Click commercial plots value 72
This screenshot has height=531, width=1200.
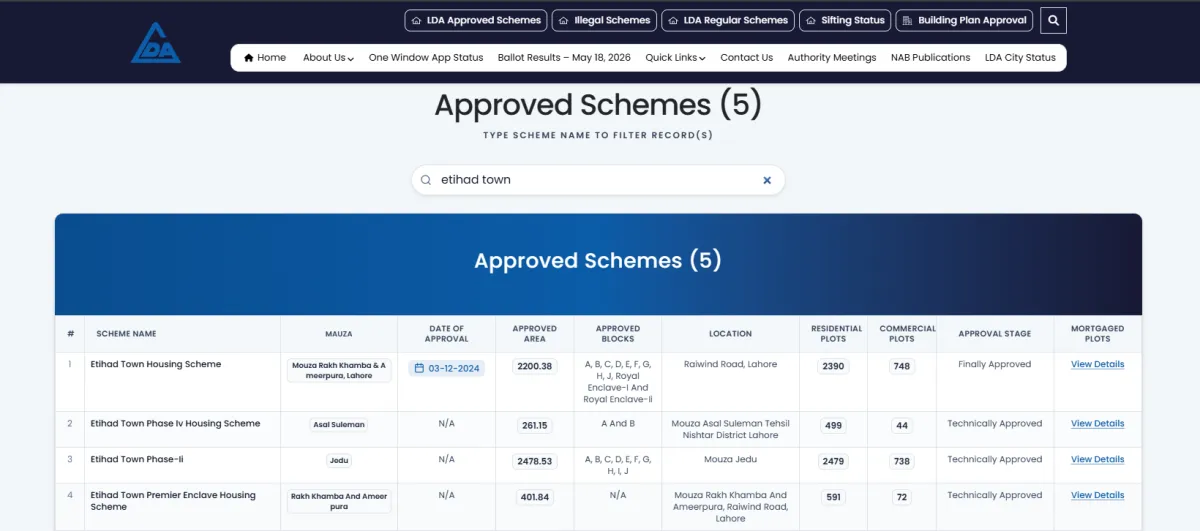902,498
